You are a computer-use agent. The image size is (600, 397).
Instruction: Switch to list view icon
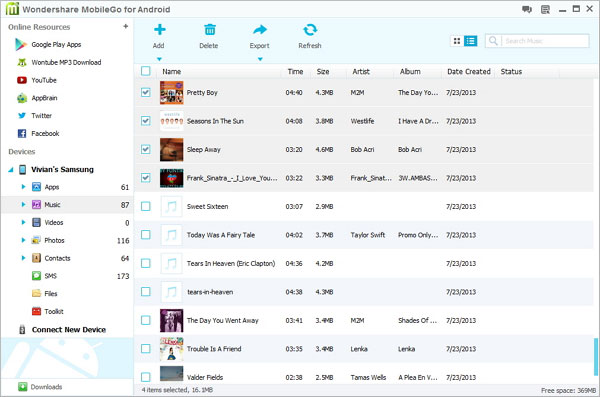(470, 41)
